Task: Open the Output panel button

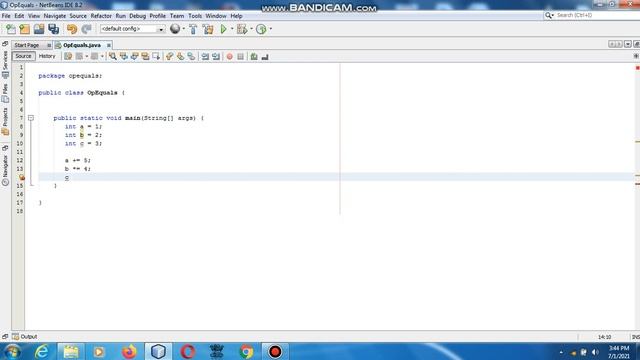Action: click(24, 337)
